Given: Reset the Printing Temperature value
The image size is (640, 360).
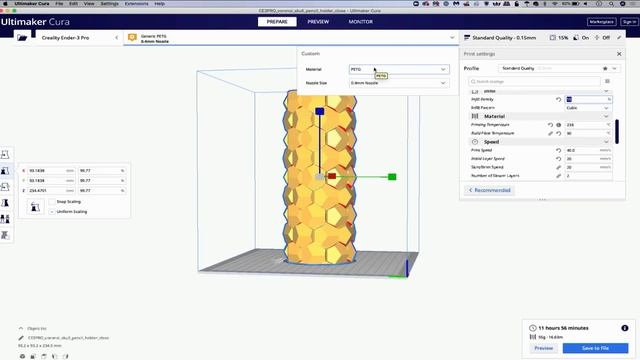Looking at the screenshot, I should 550,125.
